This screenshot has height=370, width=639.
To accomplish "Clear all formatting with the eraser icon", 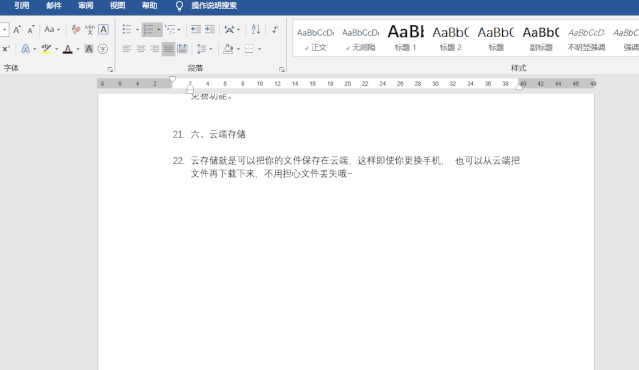I will pos(75,29).
